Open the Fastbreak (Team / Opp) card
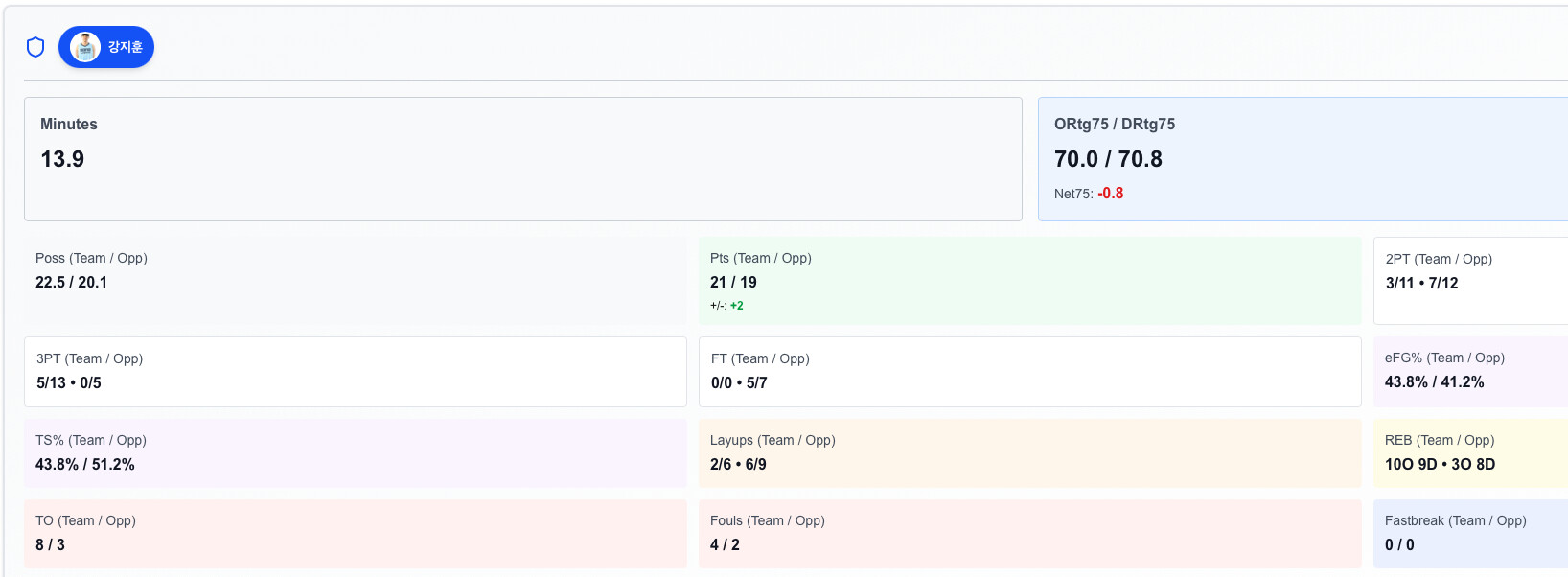This screenshot has width=1568, height=577. point(1470,534)
